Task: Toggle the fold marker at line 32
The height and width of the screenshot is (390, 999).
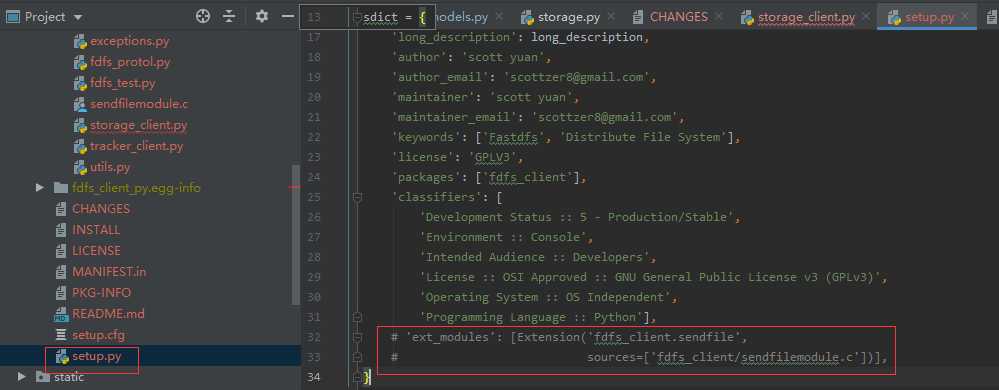Action: 357,337
